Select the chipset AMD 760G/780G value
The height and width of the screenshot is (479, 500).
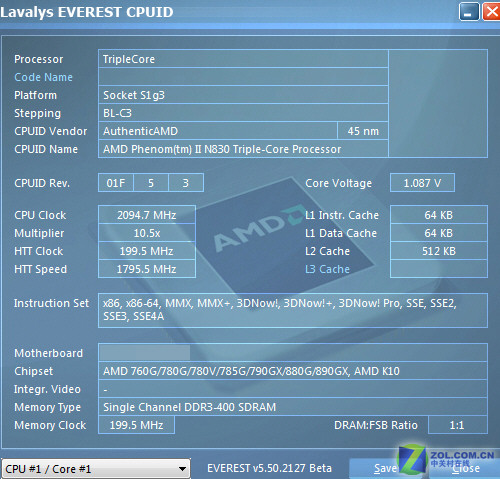[293, 371]
